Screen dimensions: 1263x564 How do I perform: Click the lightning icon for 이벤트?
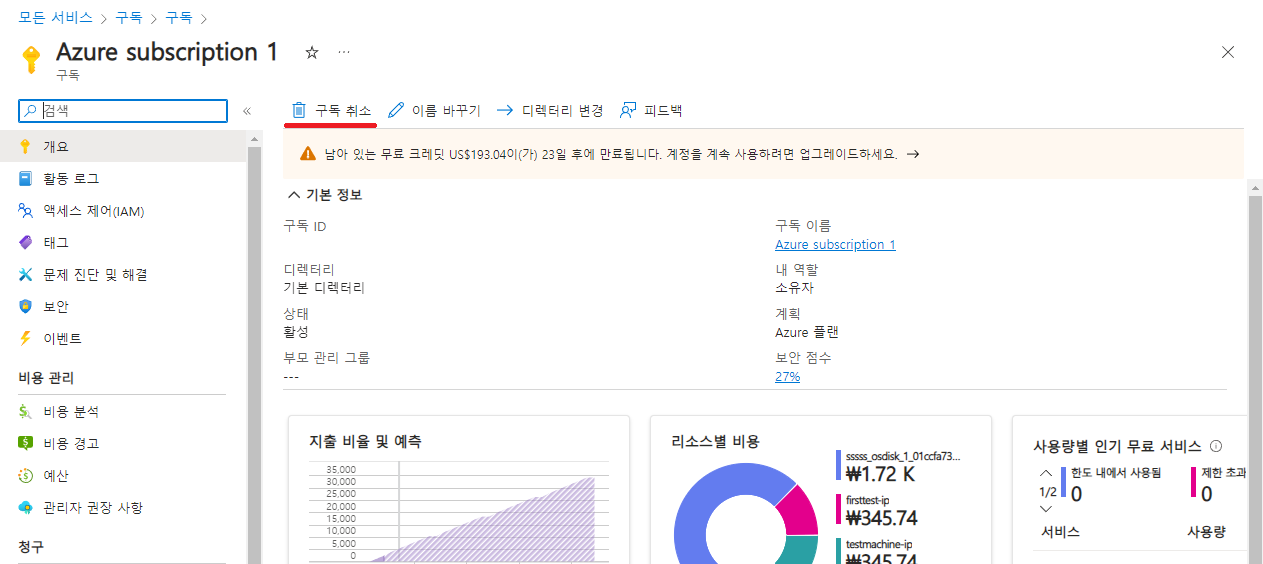click(26, 339)
